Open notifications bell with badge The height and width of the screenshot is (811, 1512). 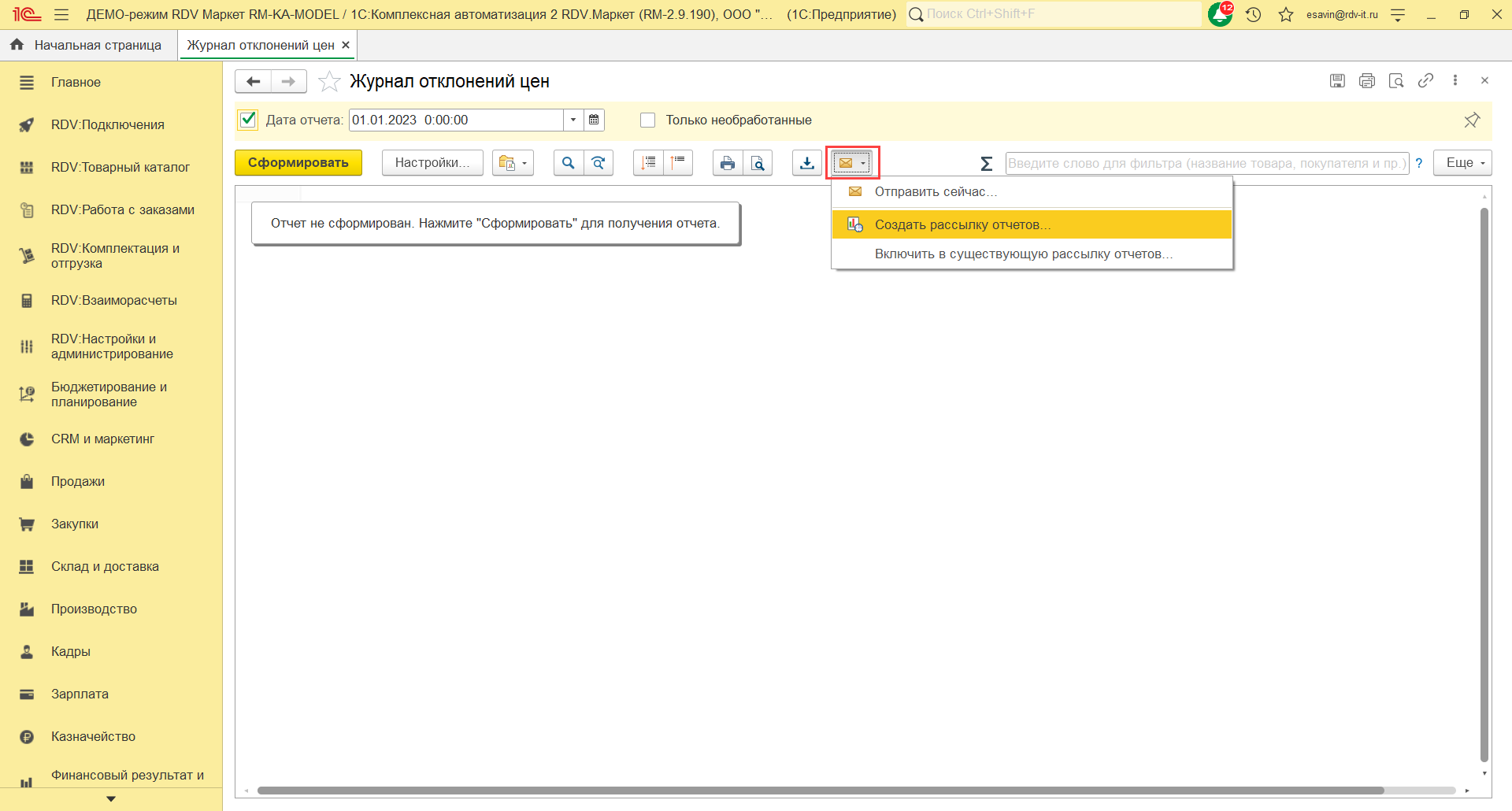click(x=1220, y=14)
